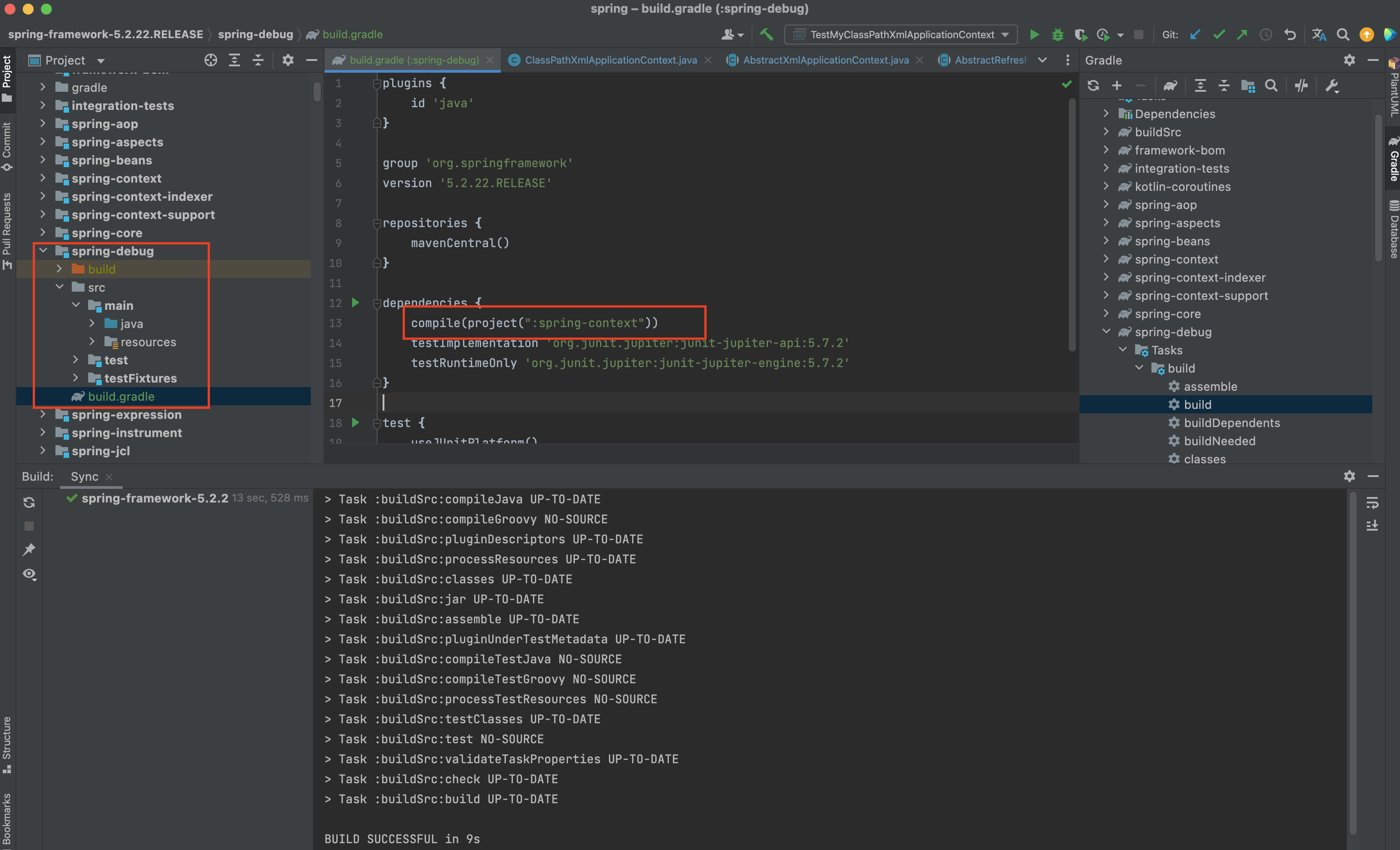Select the assemble Gradle task

click(1210, 386)
